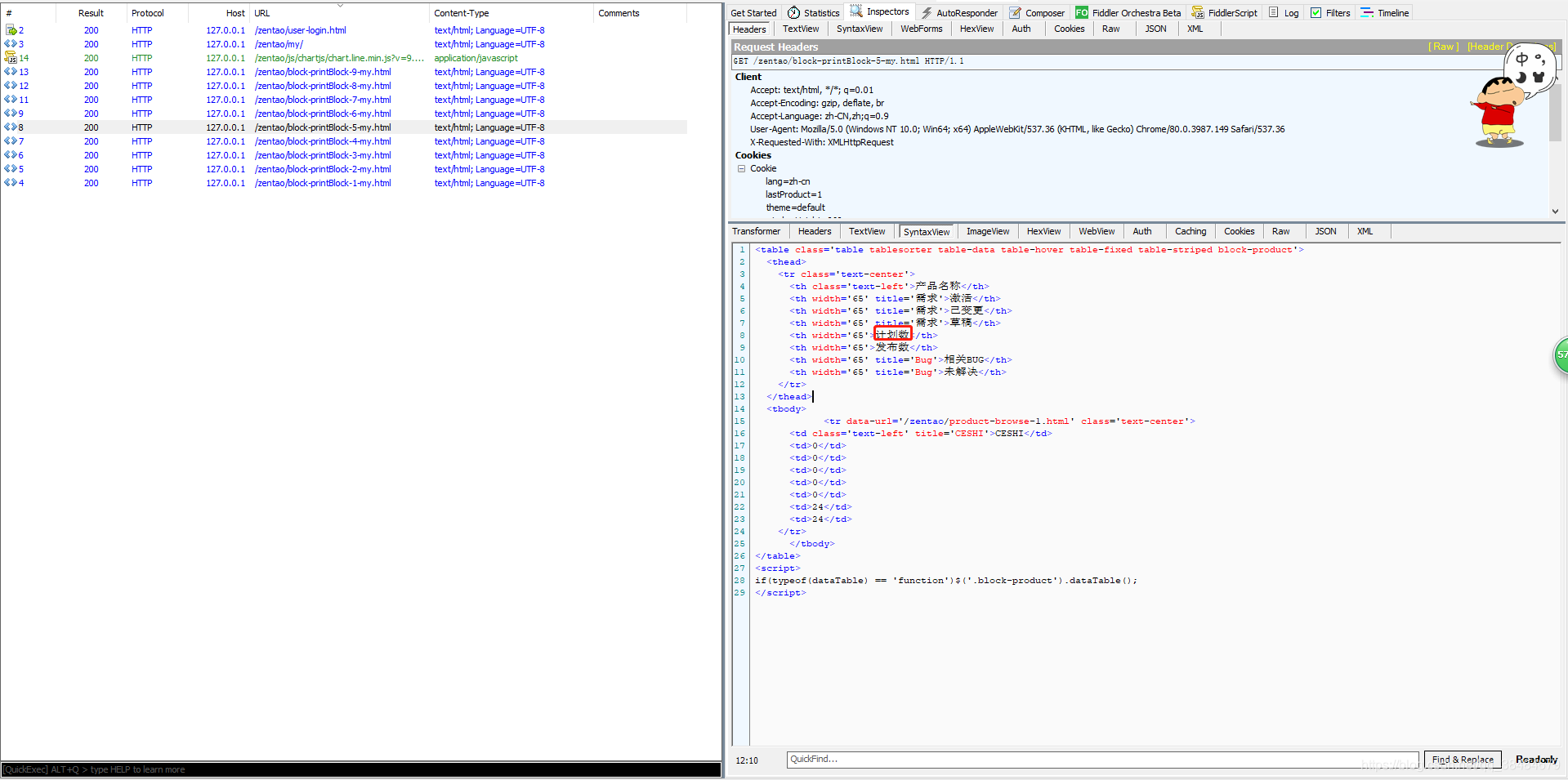Click session icon of printBlock-9 row

tap(11, 72)
